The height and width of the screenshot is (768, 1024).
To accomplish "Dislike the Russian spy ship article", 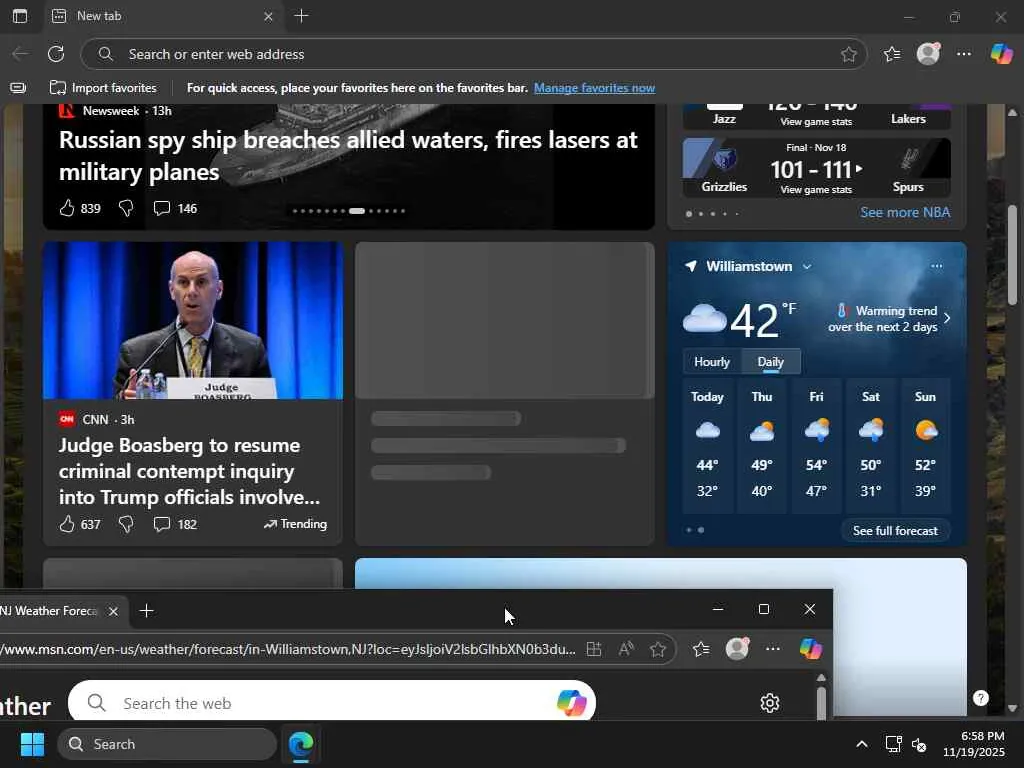I will 126,208.
